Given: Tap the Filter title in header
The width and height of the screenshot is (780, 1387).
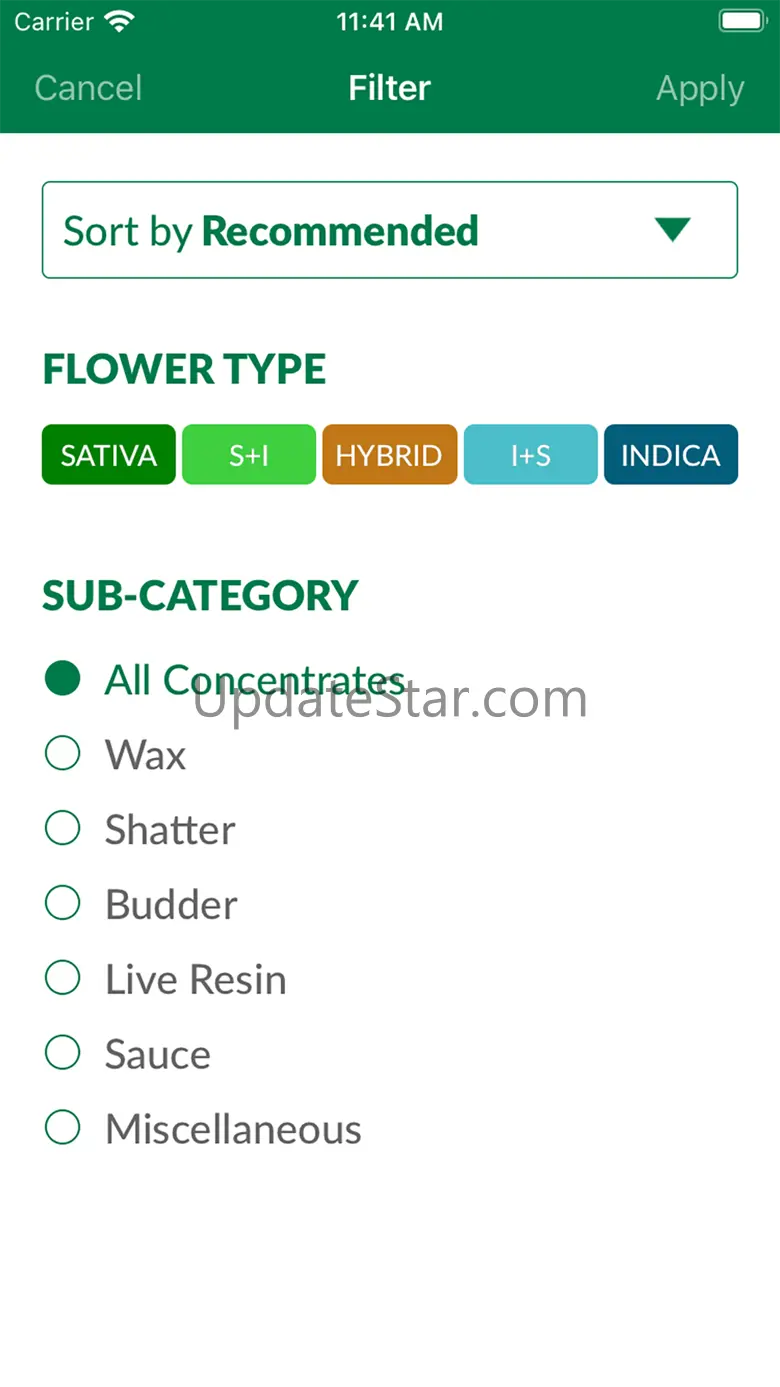Looking at the screenshot, I should [389, 88].
